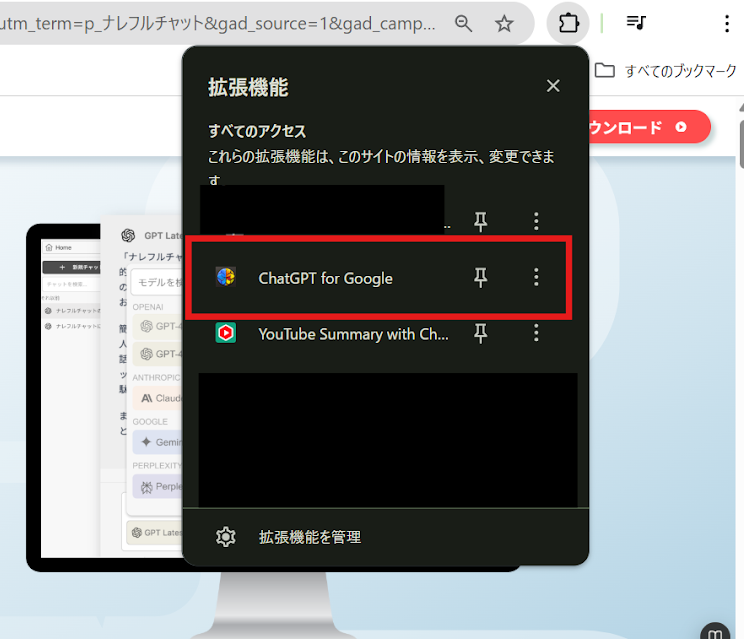
Task: Open the media control playlist icon
Action: pyautogui.click(x=636, y=22)
